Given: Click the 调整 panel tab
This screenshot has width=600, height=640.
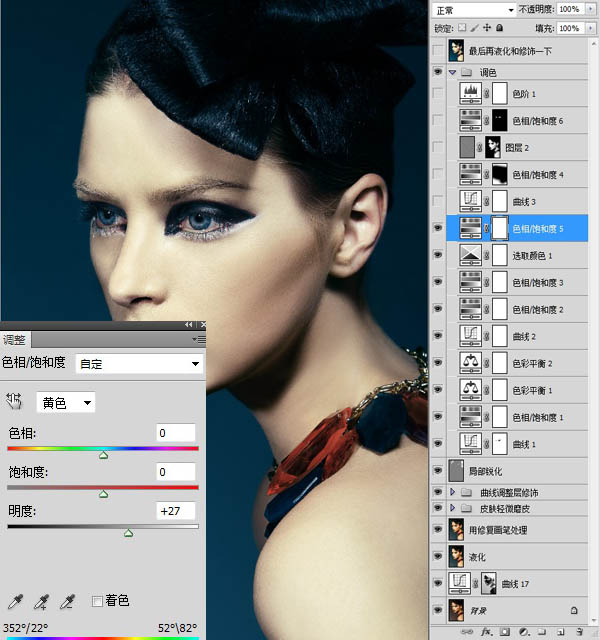Looking at the screenshot, I should tap(14, 340).
